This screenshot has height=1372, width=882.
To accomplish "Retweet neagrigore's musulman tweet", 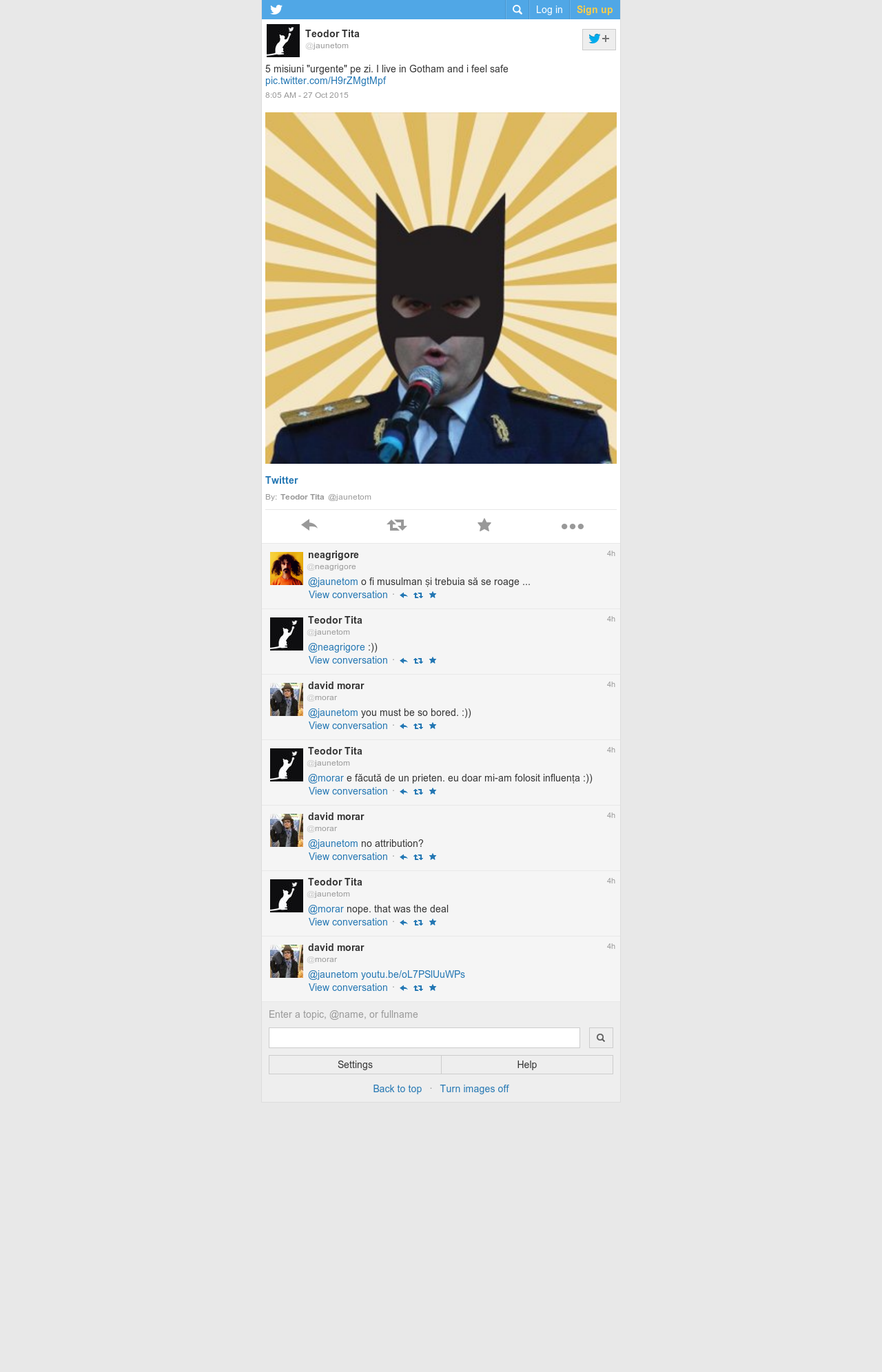I will click(418, 595).
